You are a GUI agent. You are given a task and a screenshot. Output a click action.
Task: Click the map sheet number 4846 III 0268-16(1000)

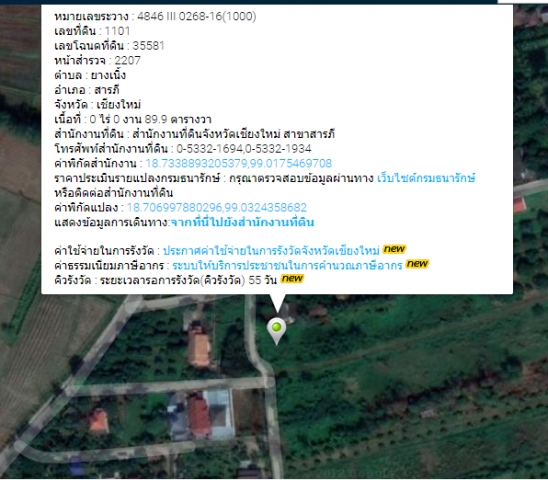click(x=196, y=16)
